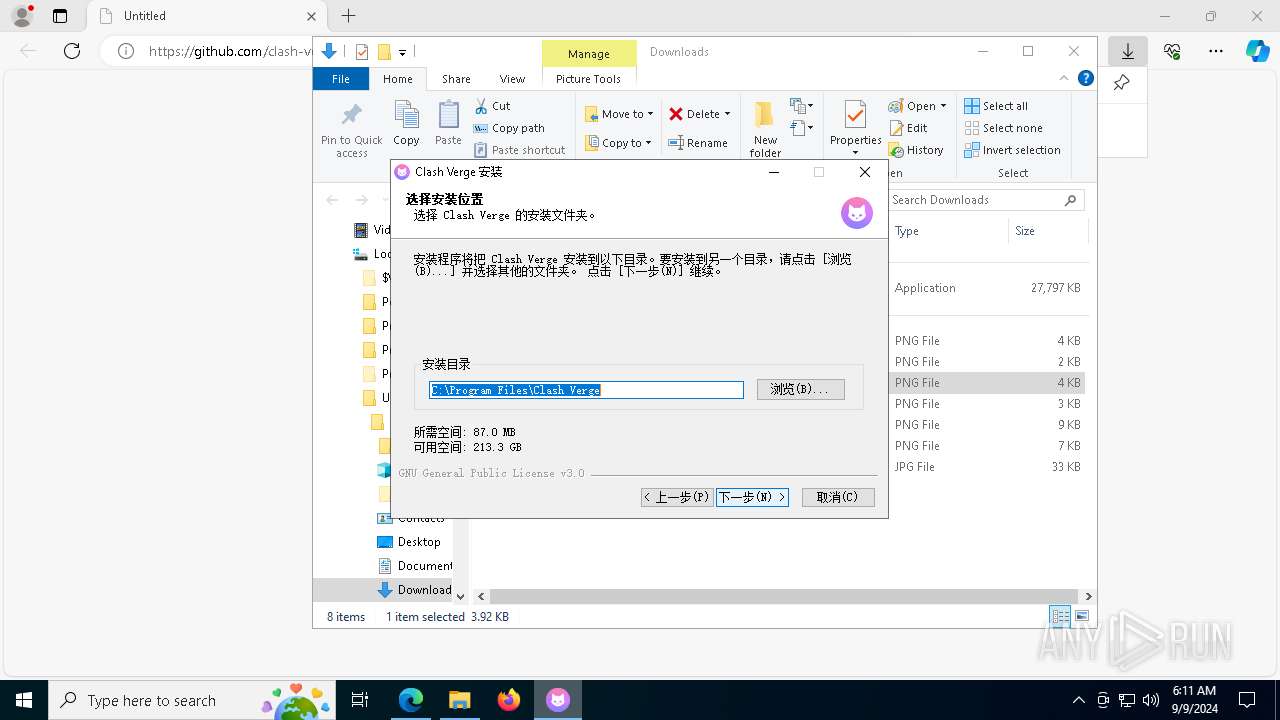Open Edge Browser essentials heart icon
The width and height of the screenshot is (1280, 720).
click(1172, 51)
